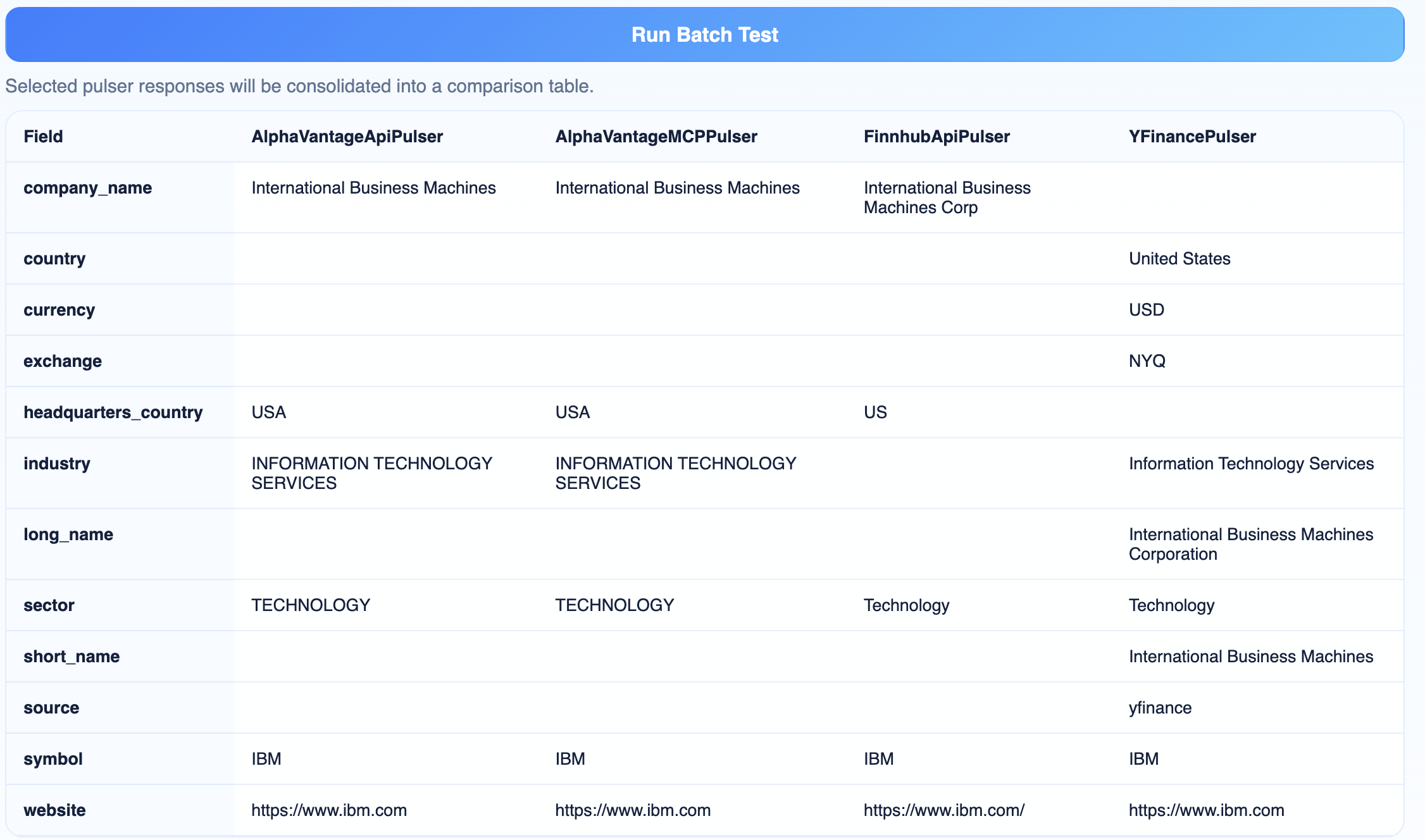Click the AlphaVantageApiPulser website URL cell

point(329,810)
